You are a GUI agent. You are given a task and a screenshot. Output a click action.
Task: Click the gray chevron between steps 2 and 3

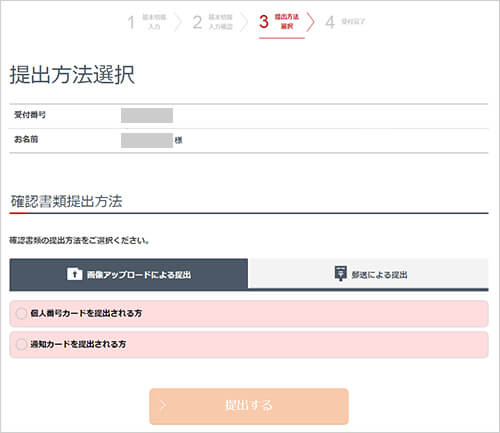(245, 22)
